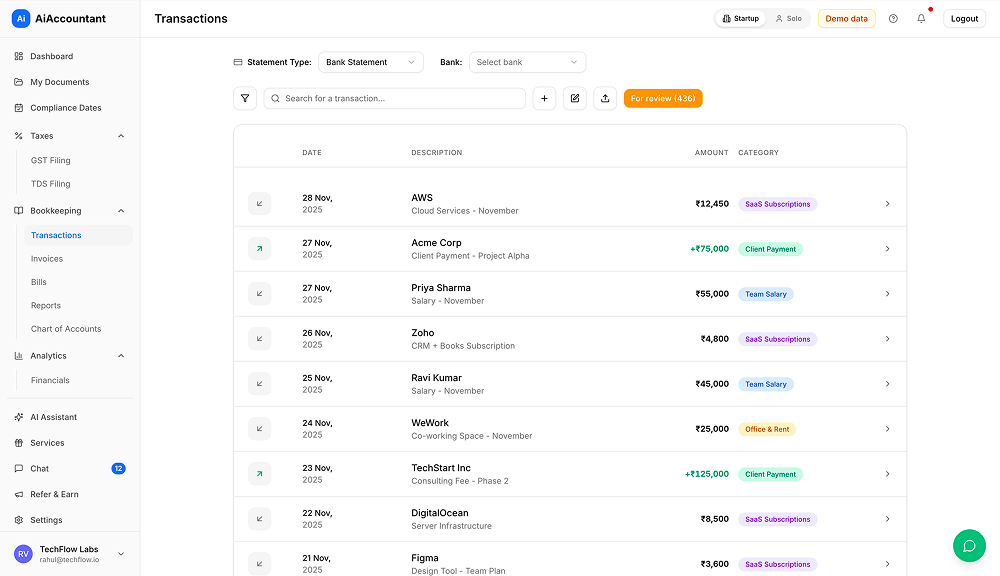Screen dimensions: 1000x576
Task: Open Bills page
Action: [x=39, y=282]
